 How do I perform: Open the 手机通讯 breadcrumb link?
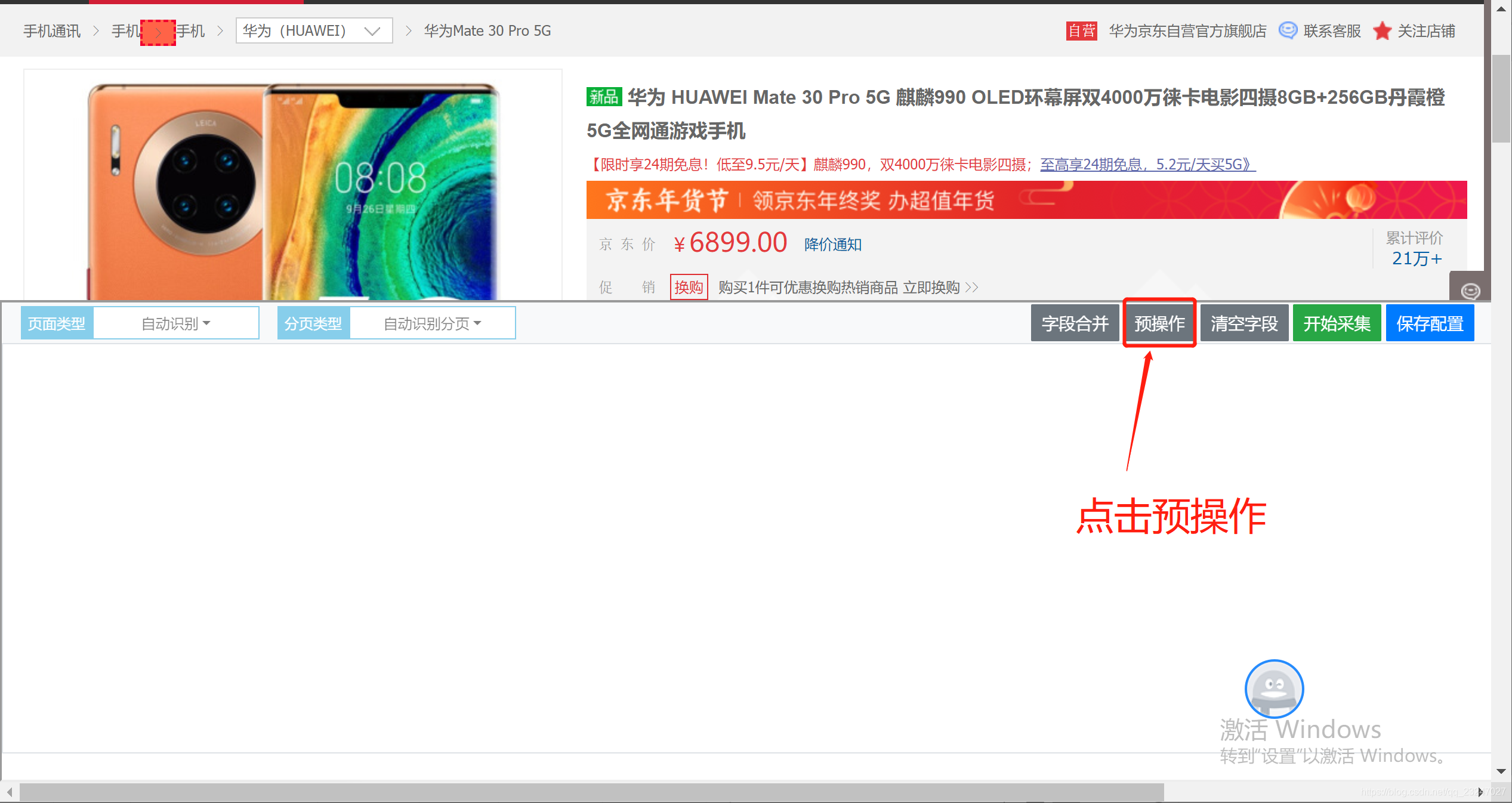(52, 31)
